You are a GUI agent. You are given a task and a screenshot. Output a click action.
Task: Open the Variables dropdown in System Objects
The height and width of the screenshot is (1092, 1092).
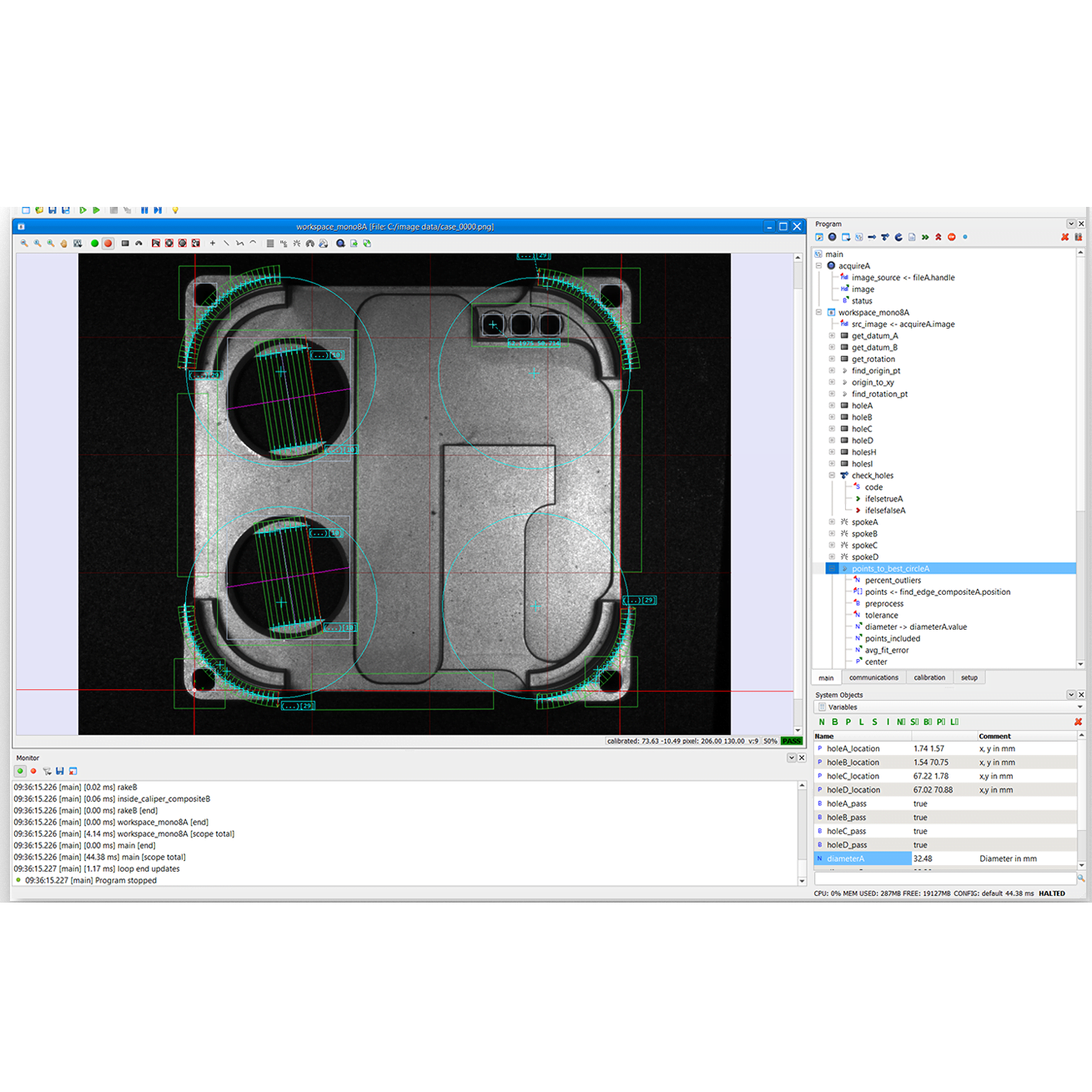[x=1080, y=707]
